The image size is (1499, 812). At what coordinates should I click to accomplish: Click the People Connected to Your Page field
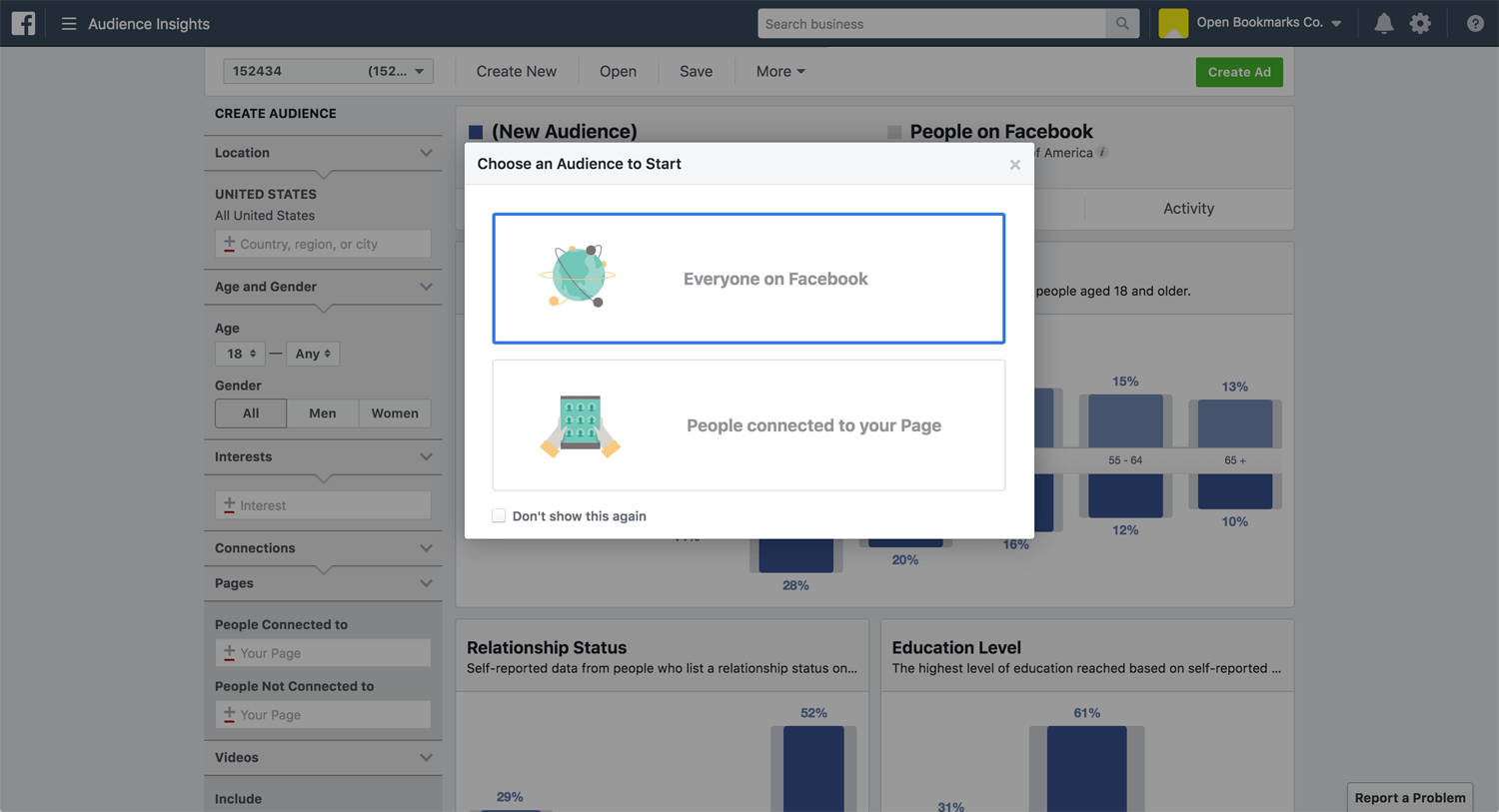[323, 653]
